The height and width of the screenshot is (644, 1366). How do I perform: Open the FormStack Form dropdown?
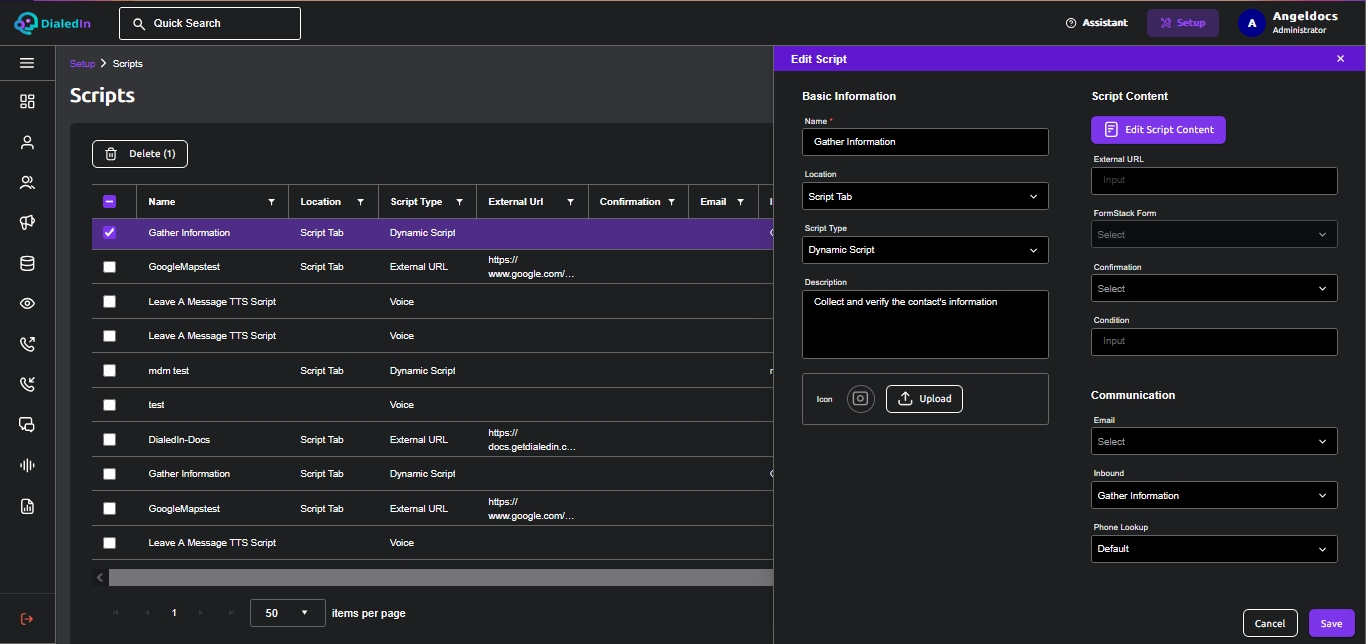pyautogui.click(x=1214, y=235)
